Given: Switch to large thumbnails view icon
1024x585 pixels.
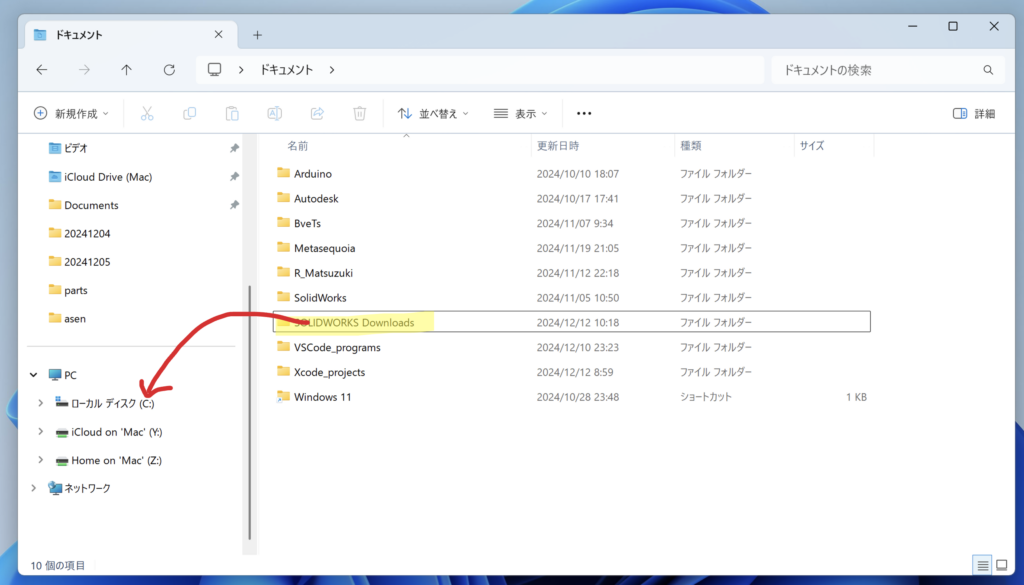Looking at the screenshot, I should click(1002, 565).
